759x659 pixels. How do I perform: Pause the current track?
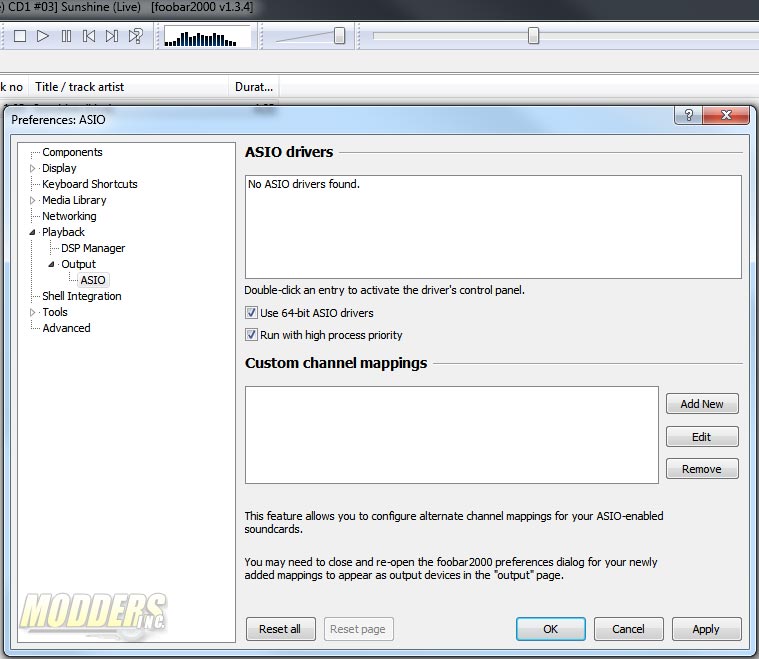click(66, 36)
